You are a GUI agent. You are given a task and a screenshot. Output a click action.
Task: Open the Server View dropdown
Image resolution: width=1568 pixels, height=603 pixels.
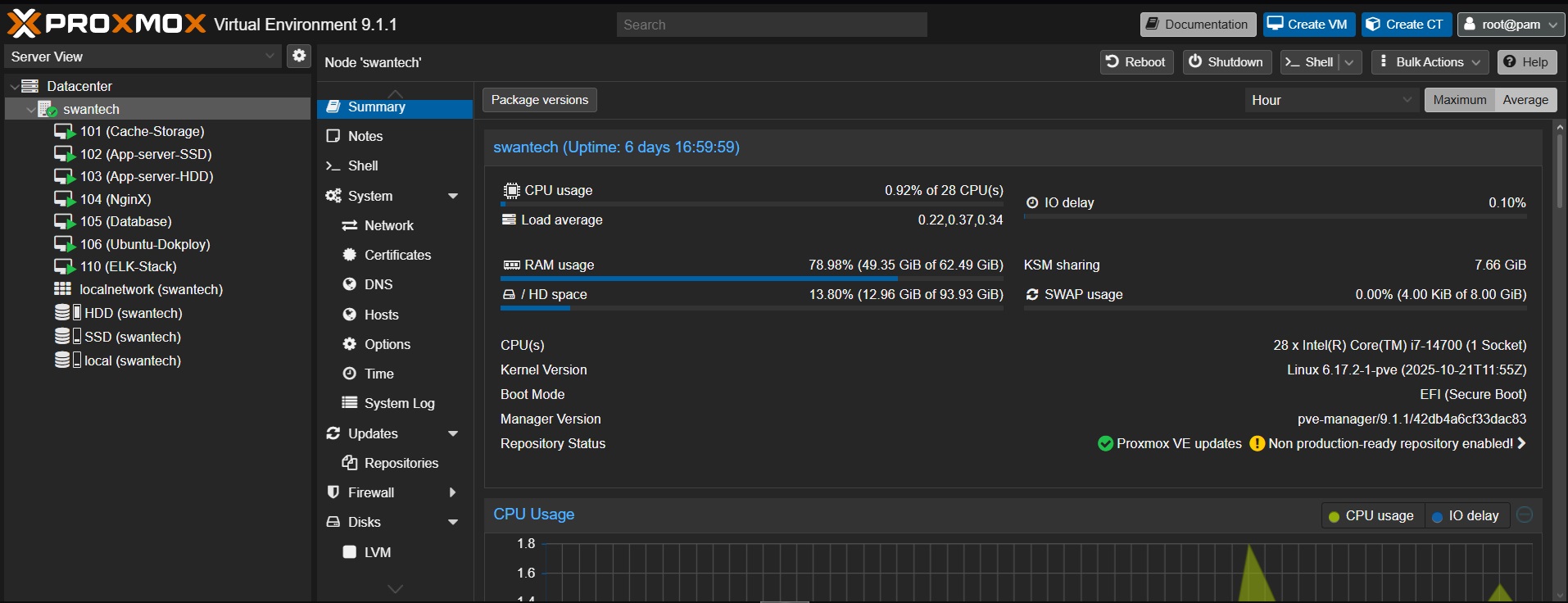click(270, 56)
